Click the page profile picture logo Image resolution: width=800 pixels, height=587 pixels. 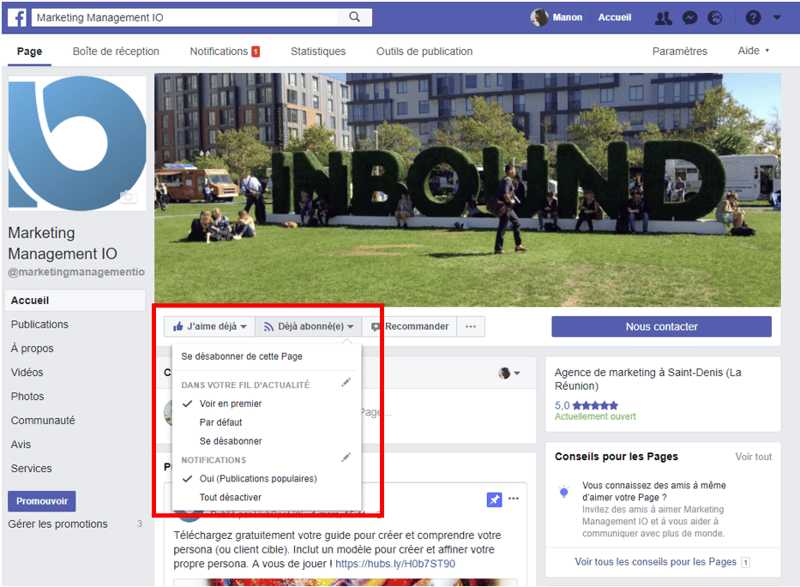(x=77, y=143)
